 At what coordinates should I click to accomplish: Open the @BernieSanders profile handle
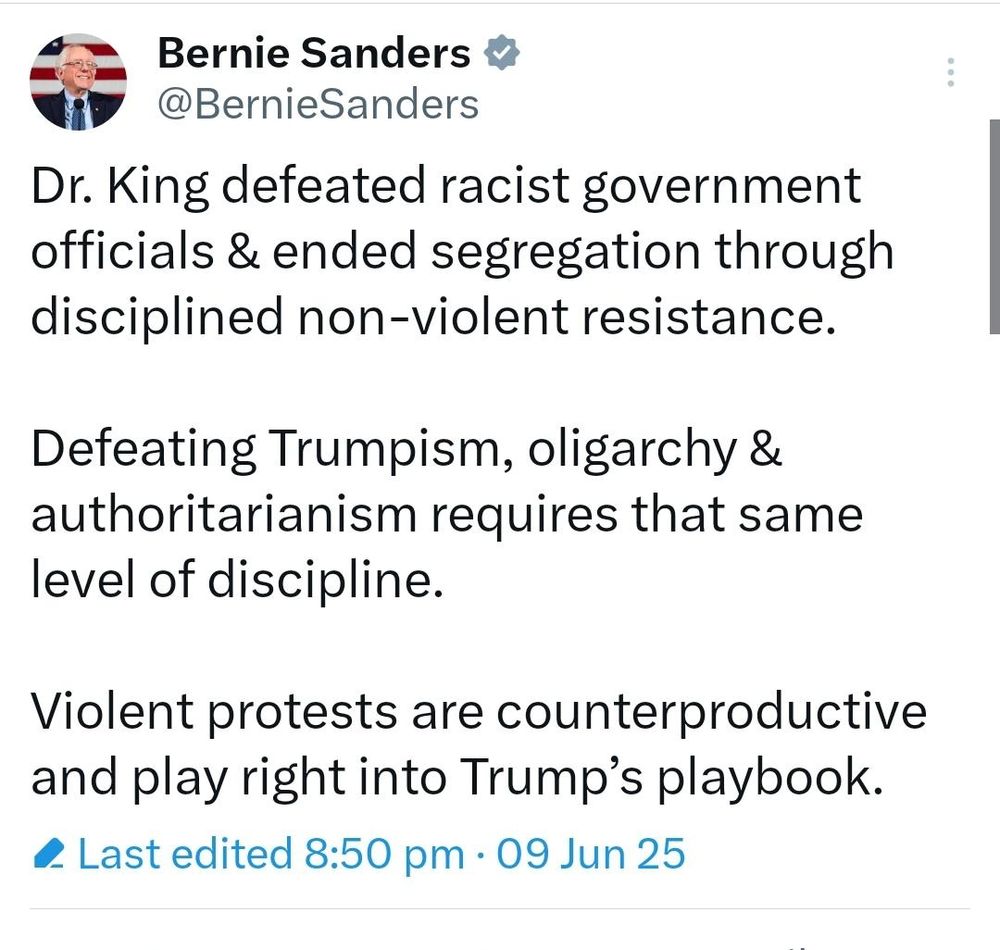pyautogui.click(x=317, y=102)
